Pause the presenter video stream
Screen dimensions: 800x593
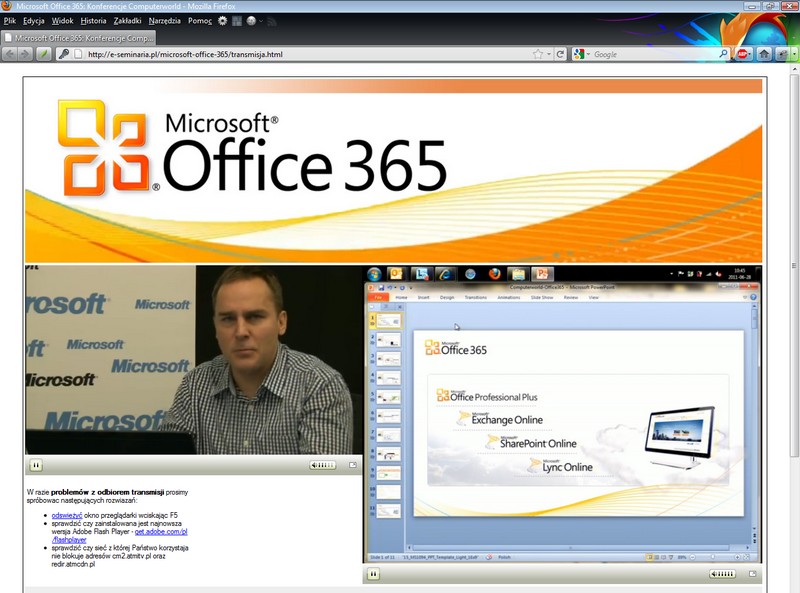[36, 465]
